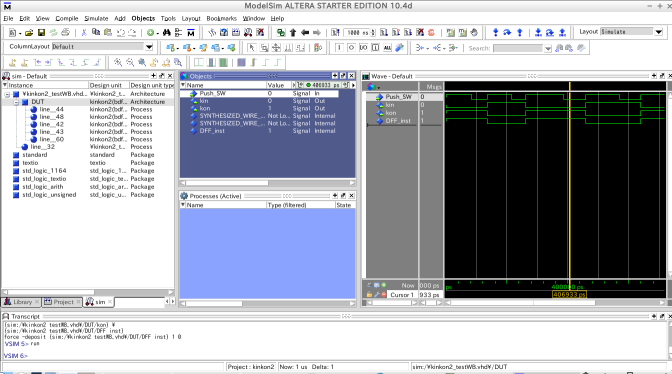Click the Open file folder icon
Screen dimensions: 672x374
pos(29,33)
